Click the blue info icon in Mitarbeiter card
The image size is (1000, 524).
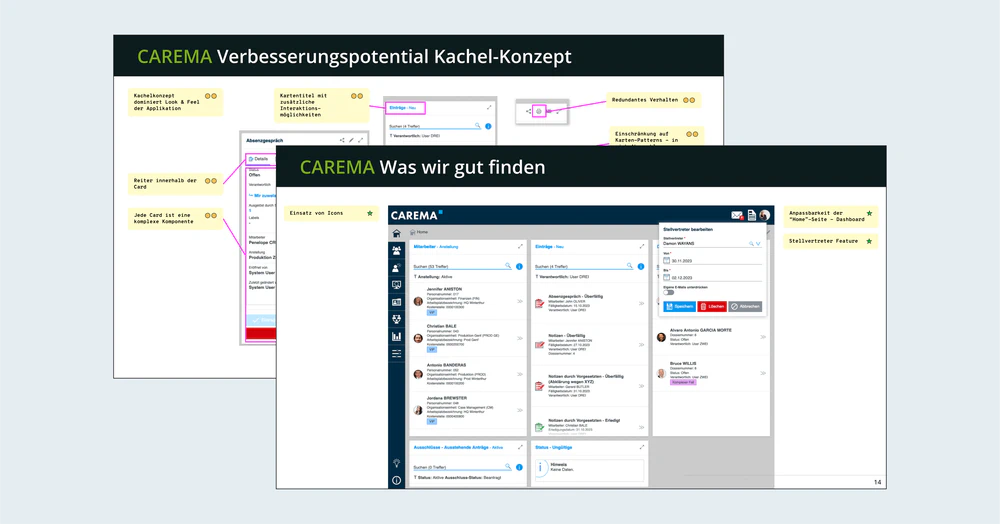point(520,267)
